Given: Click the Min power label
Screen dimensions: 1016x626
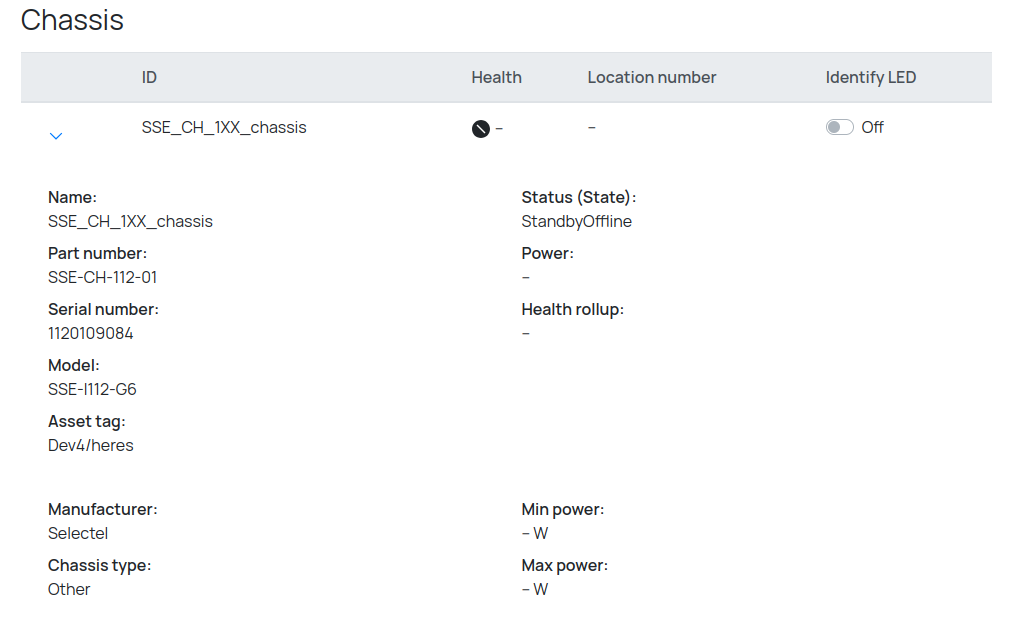Looking at the screenshot, I should (x=562, y=509).
